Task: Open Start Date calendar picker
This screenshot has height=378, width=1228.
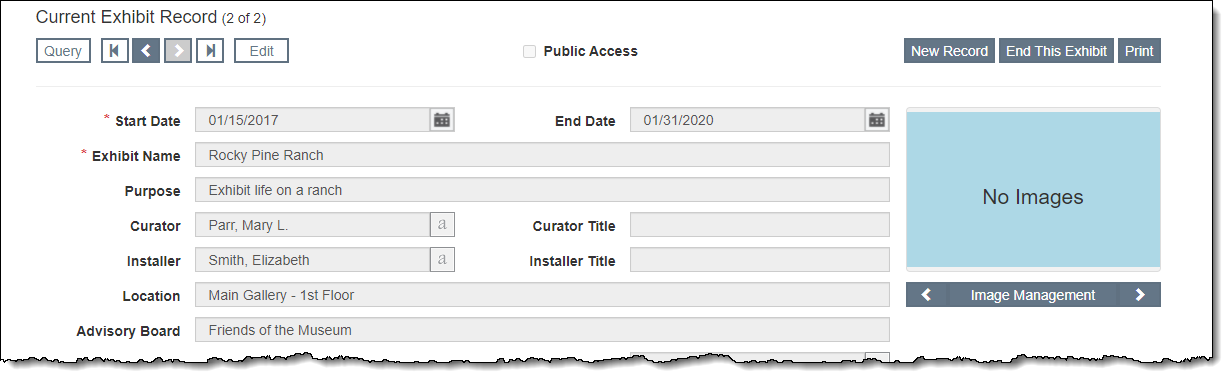Action: click(x=442, y=120)
